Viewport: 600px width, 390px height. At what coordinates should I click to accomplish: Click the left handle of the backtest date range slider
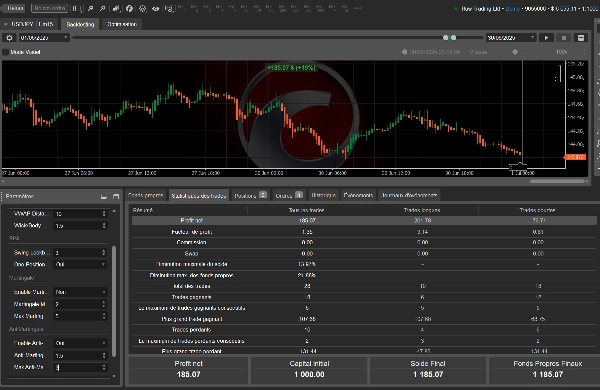(445, 38)
